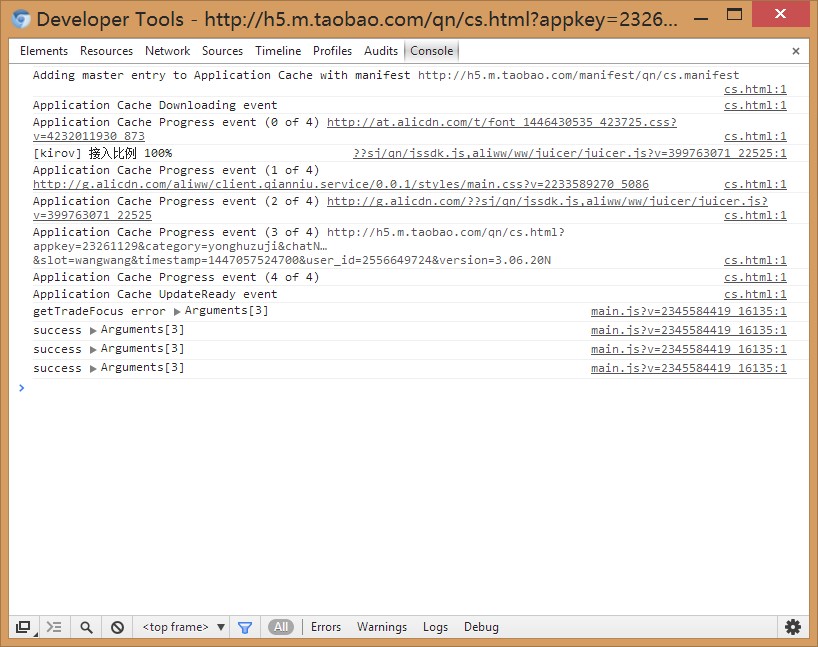Image resolution: width=818 pixels, height=647 pixels.
Task: Switch to the Sources tab
Action: (222, 51)
